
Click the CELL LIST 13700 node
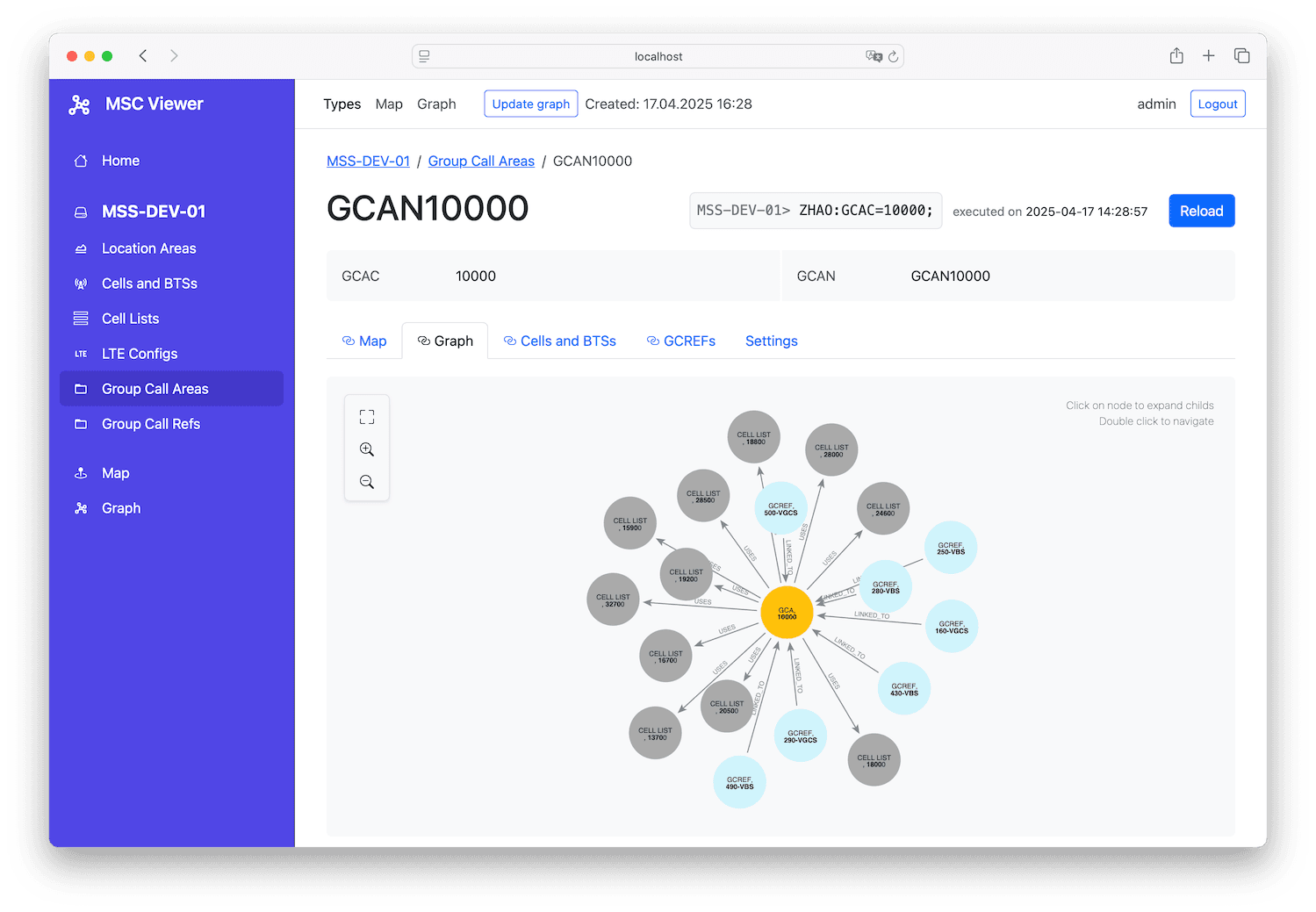[655, 733]
